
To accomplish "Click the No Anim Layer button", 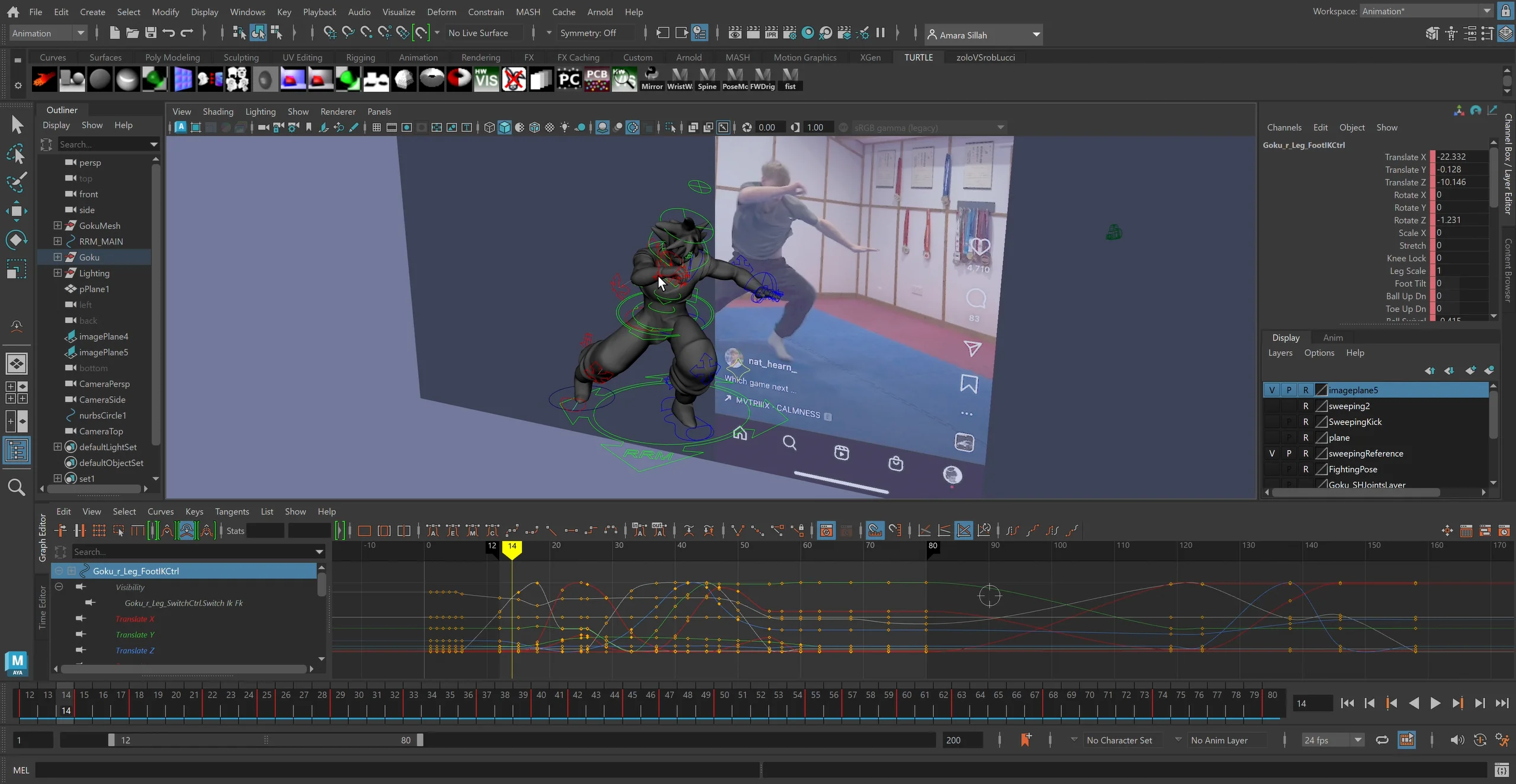I will click(x=1219, y=740).
